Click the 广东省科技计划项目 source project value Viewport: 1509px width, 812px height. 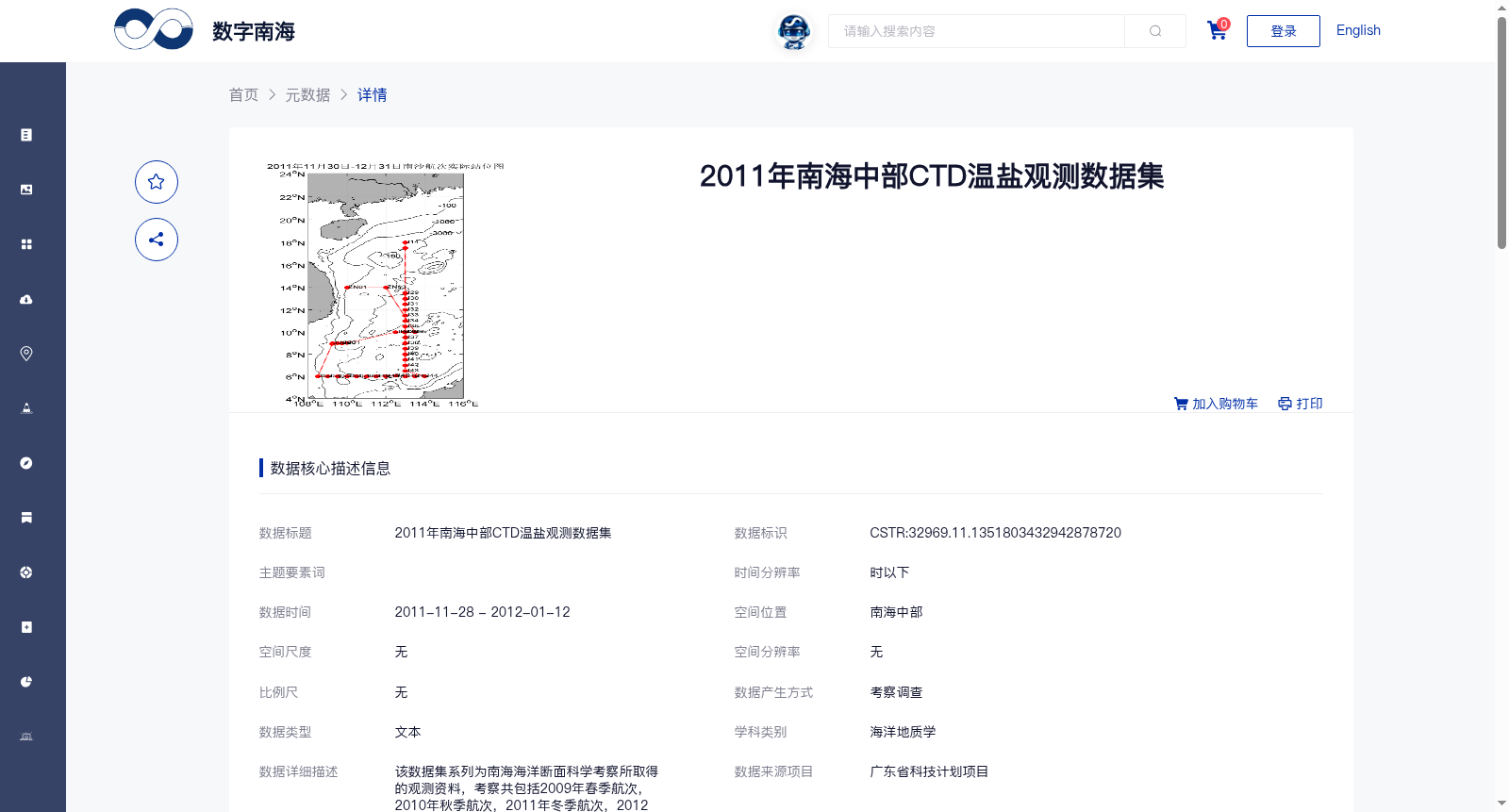pos(929,771)
